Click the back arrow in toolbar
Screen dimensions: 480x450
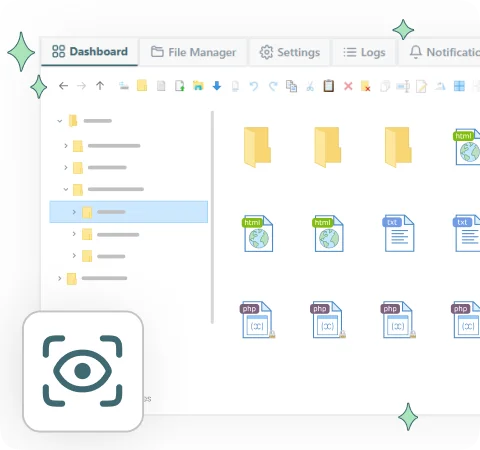[63, 86]
